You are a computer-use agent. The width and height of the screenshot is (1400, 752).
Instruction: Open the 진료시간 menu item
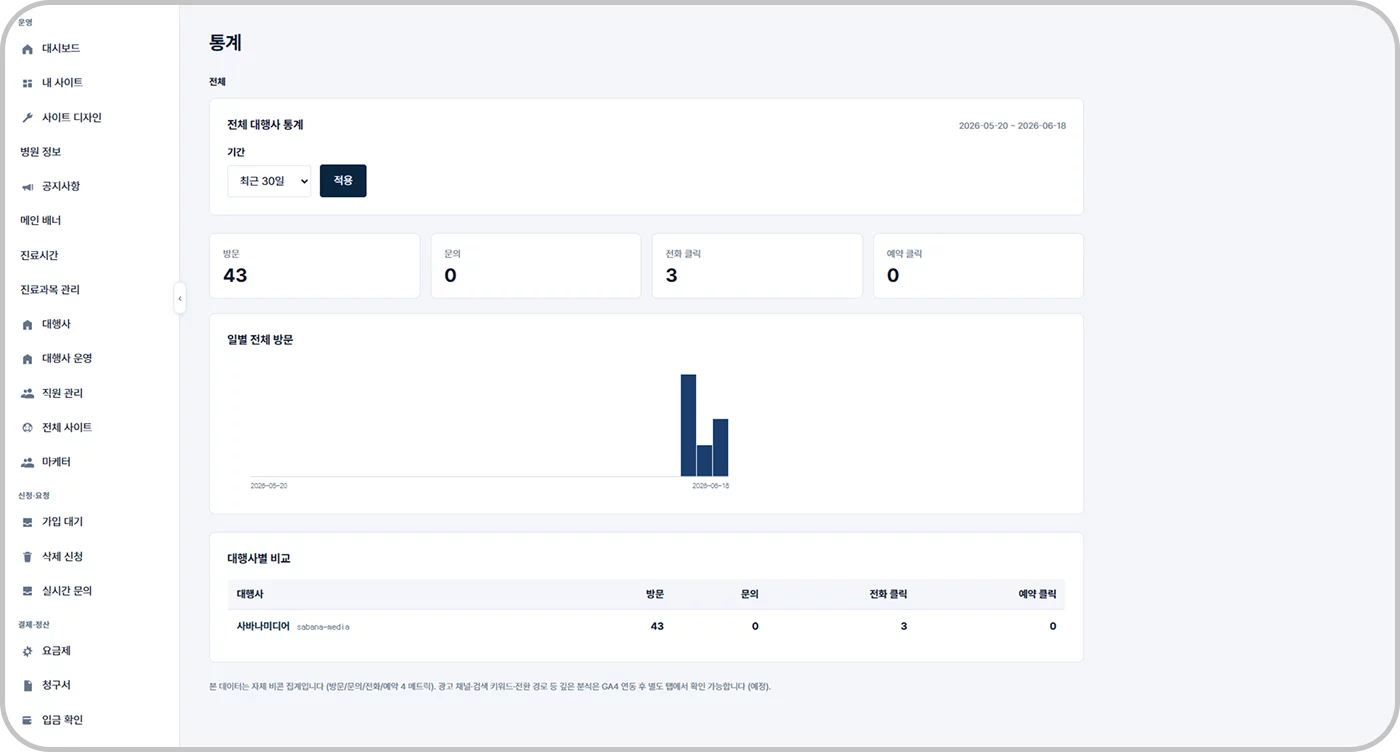(x=39, y=255)
